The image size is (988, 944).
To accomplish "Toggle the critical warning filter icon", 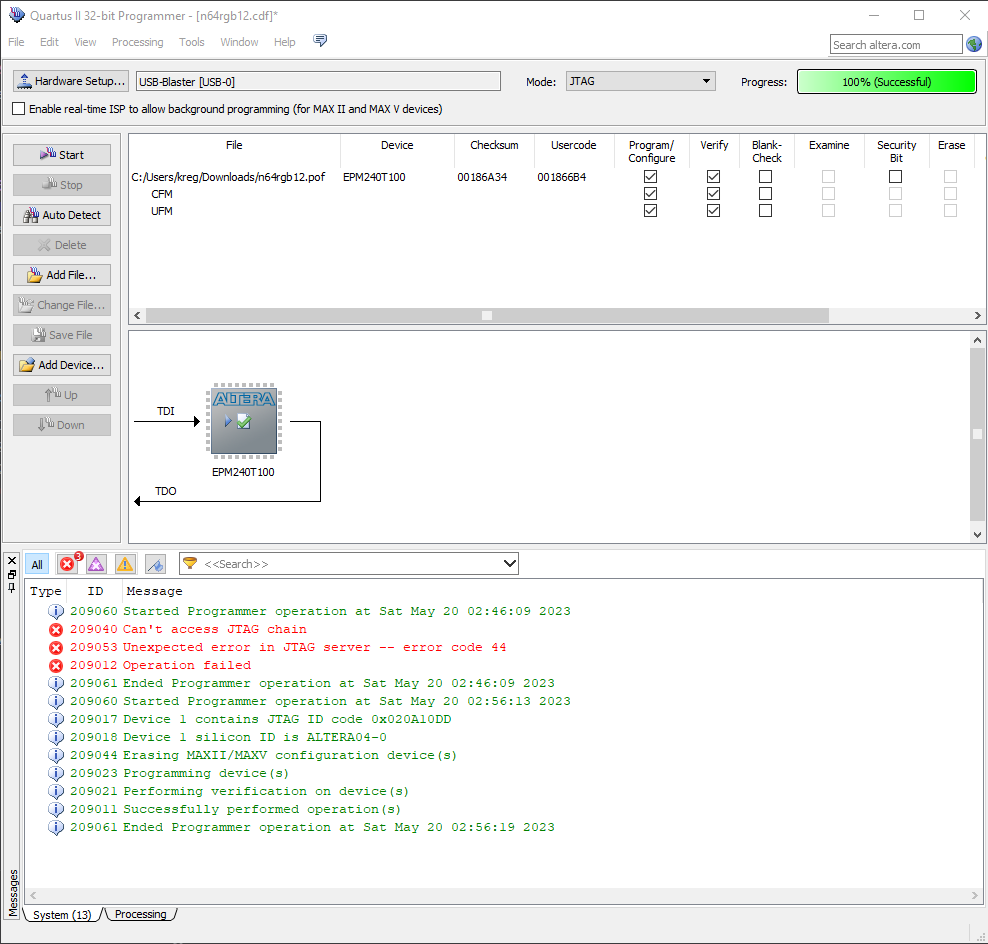I will pos(96,564).
